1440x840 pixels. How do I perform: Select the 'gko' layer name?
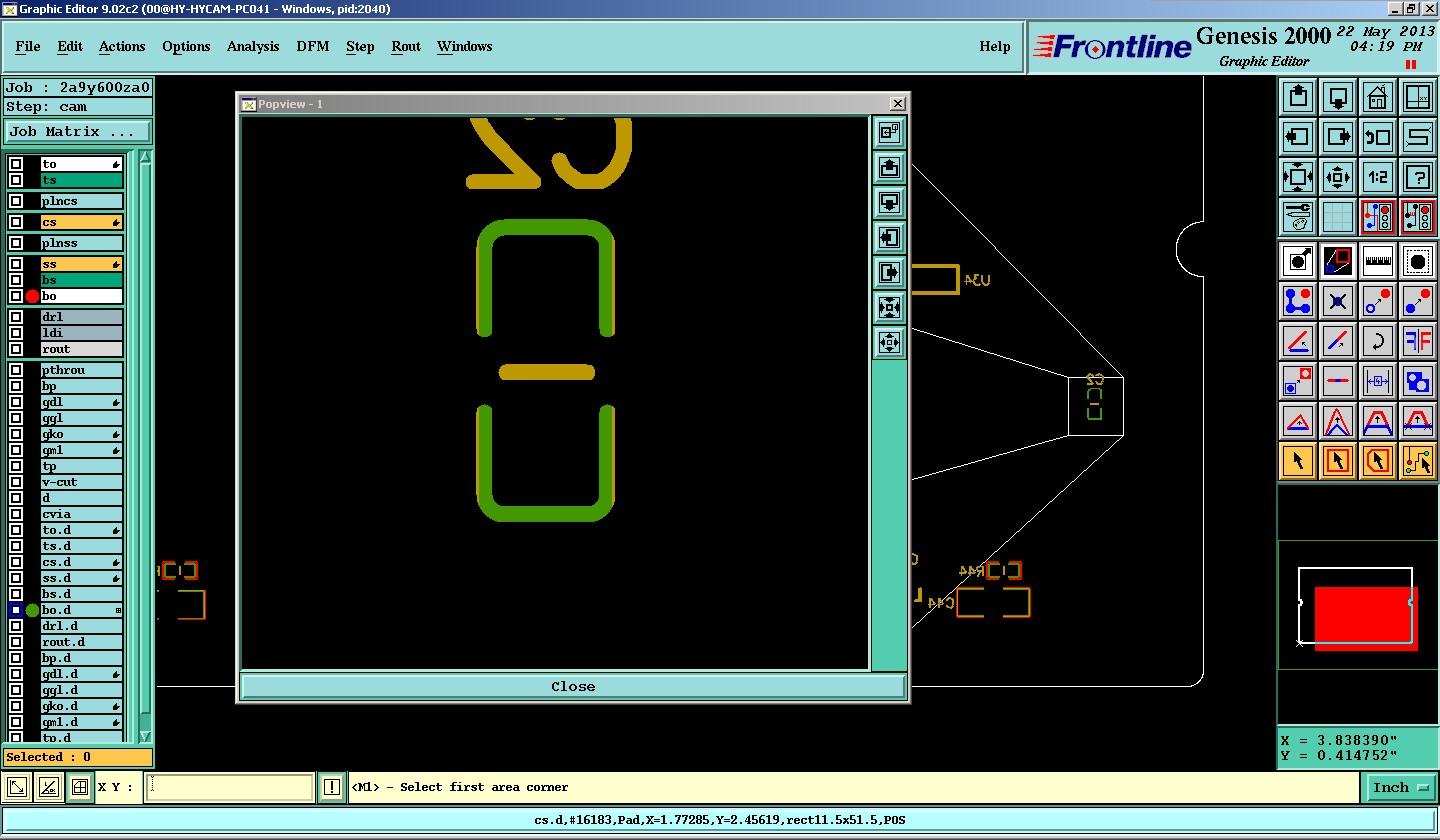(81, 434)
